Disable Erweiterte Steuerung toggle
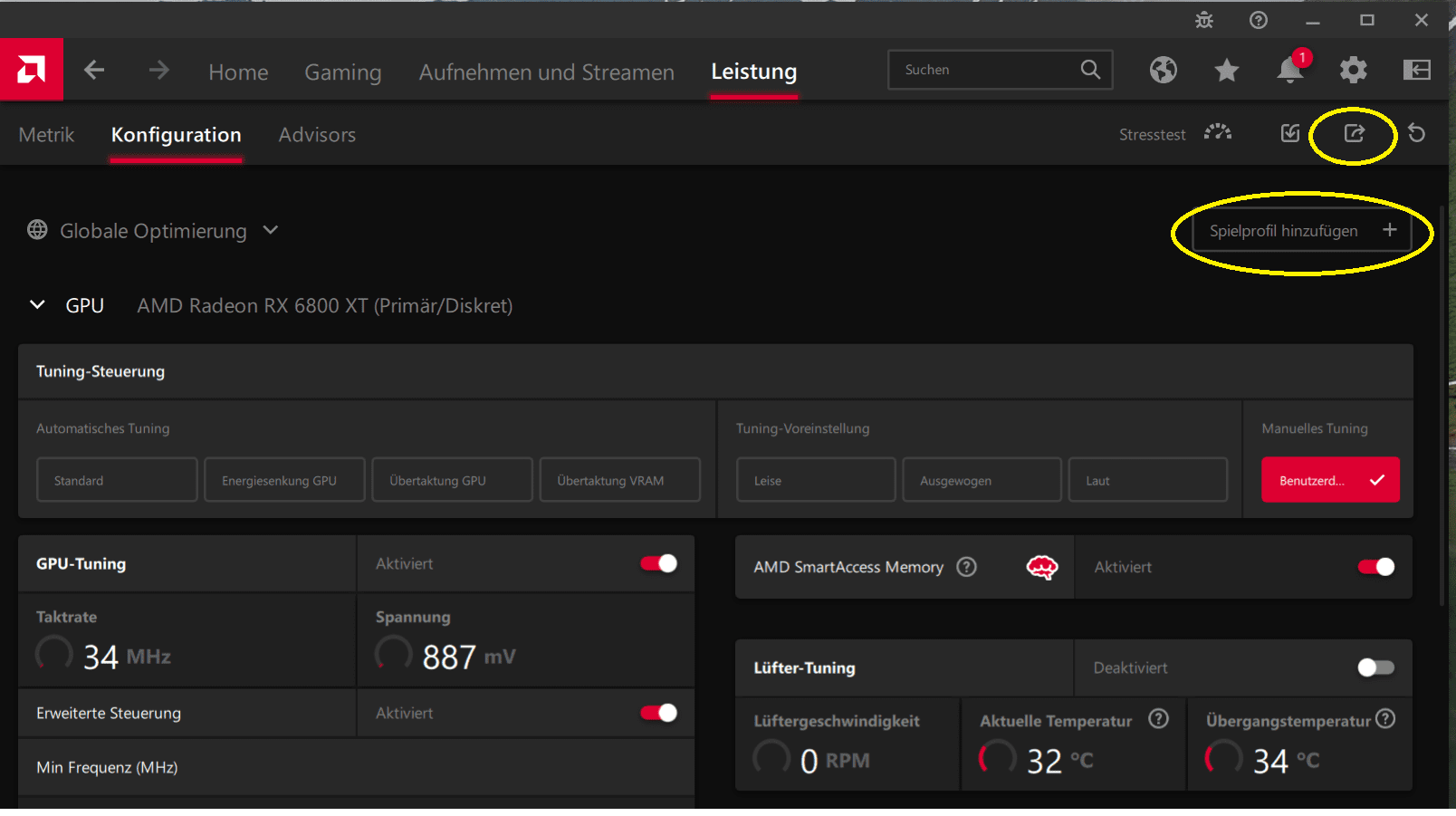Image resolution: width=1456 pixels, height=816 pixels. (658, 713)
